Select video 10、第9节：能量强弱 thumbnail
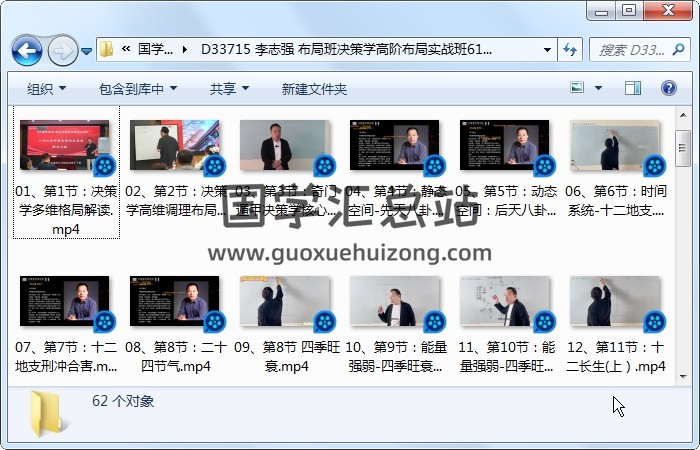This screenshot has width=700, height=450. [x=394, y=300]
